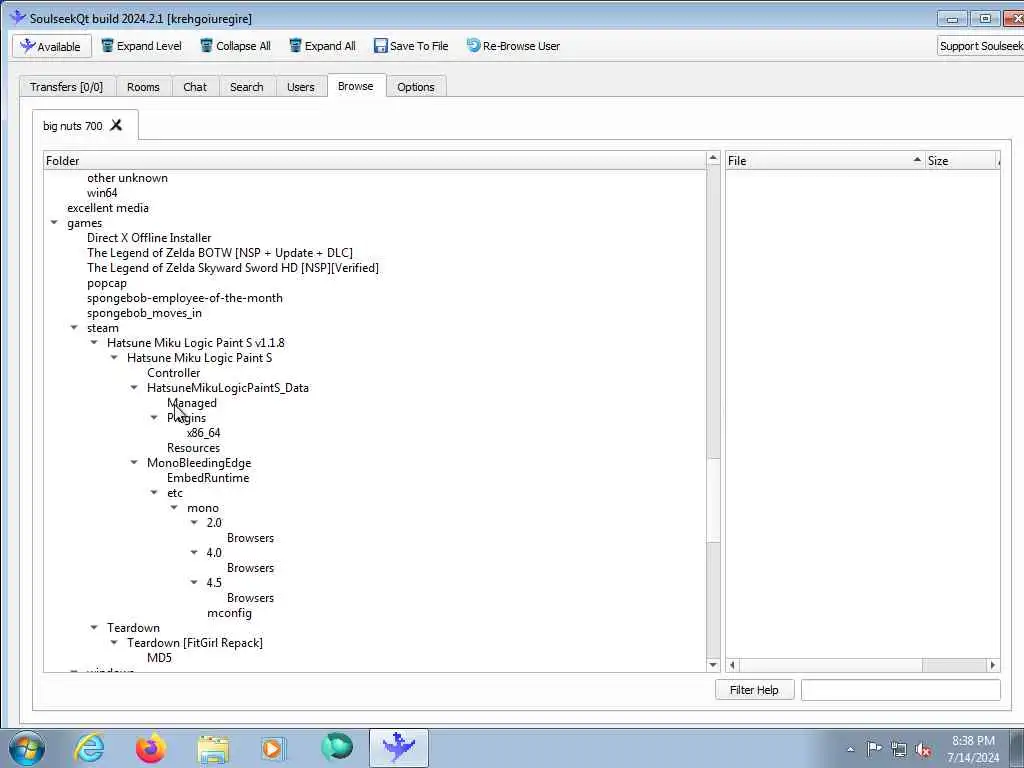This screenshot has width=1024, height=768.
Task: Collapse the Teardown folder arrow
Action: (94, 628)
